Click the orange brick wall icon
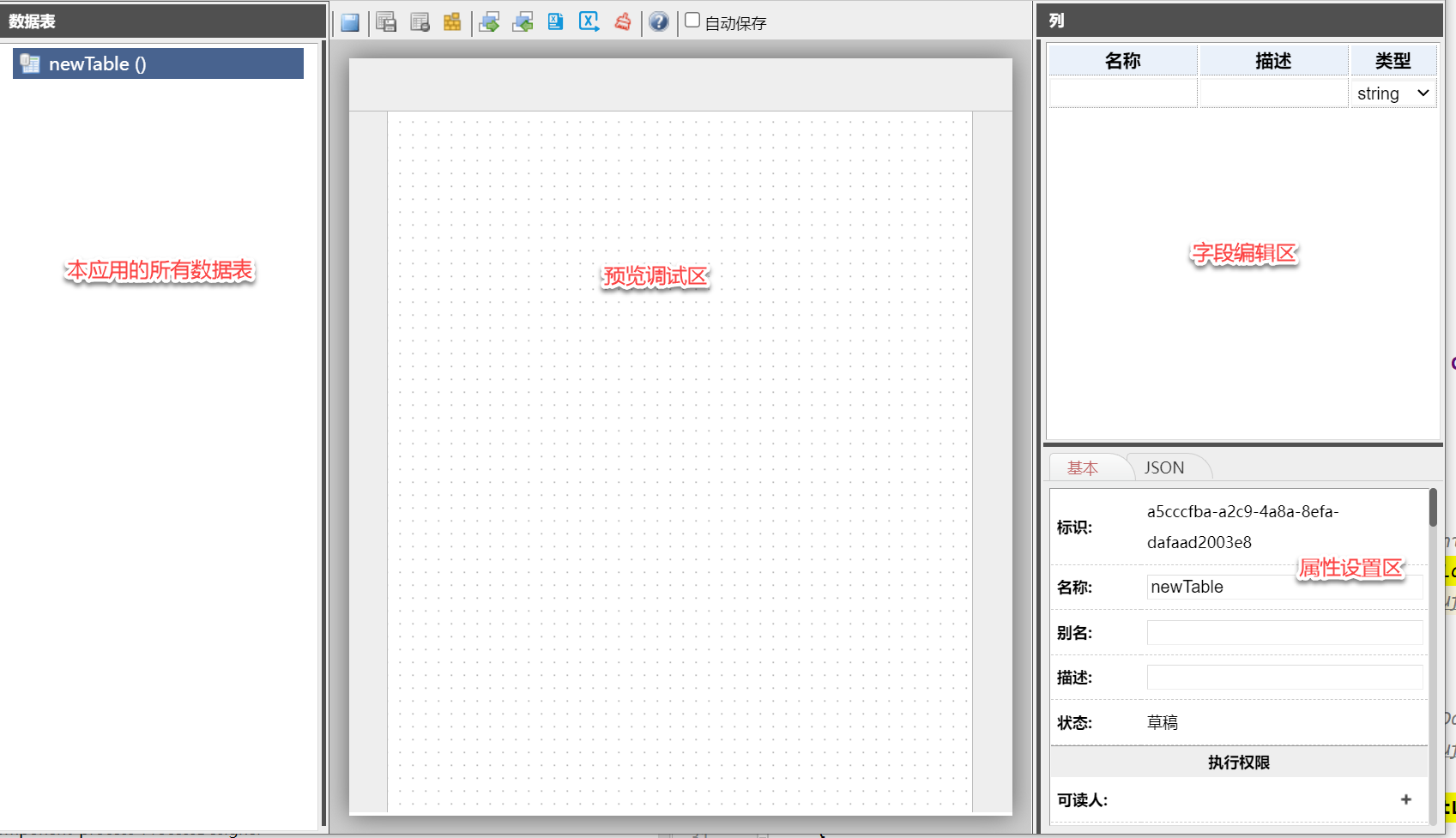This screenshot has height=838, width=1456. click(452, 22)
